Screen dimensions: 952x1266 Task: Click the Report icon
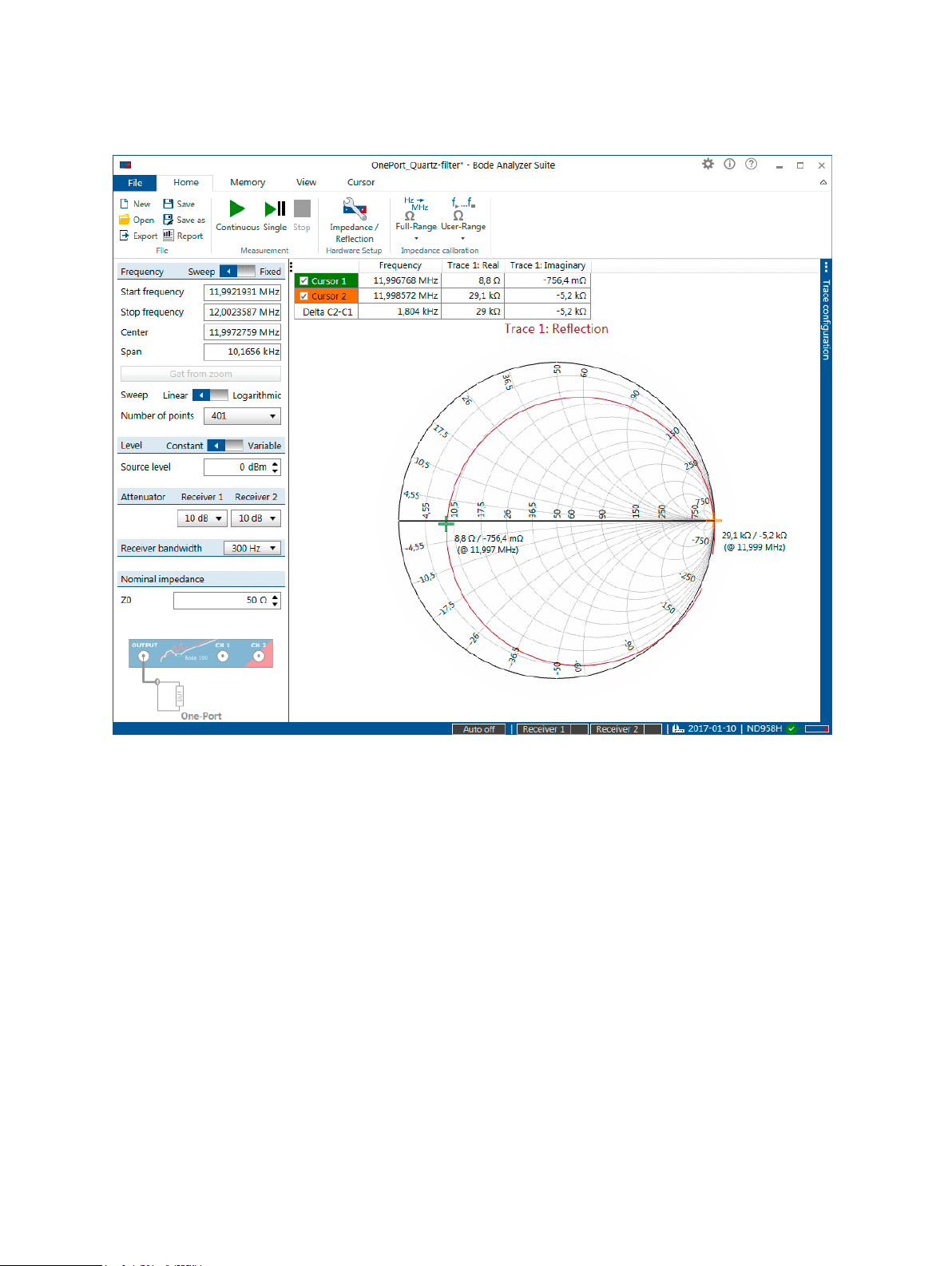(x=169, y=236)
